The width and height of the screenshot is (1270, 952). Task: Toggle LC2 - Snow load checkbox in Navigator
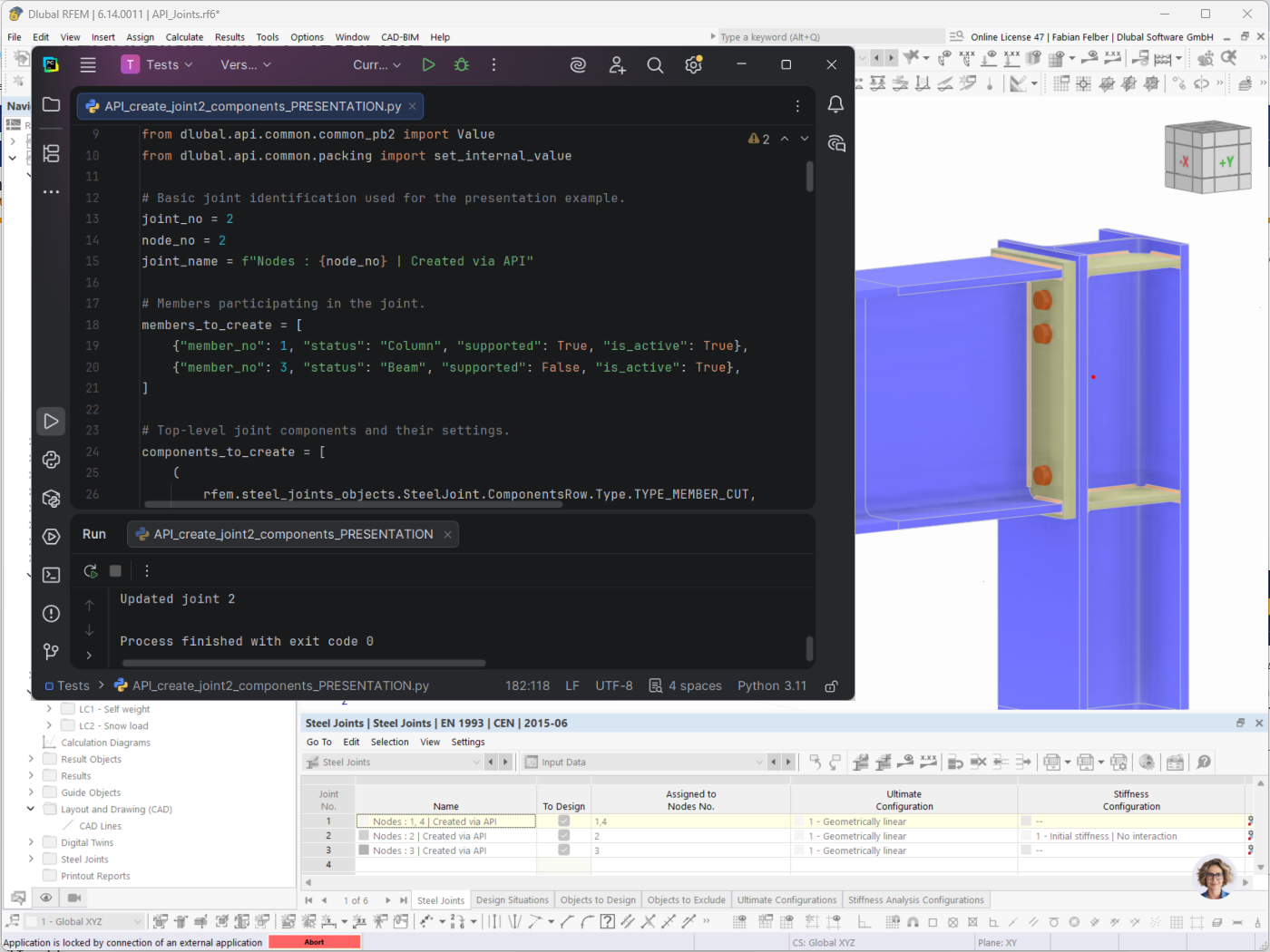(67, 725)
